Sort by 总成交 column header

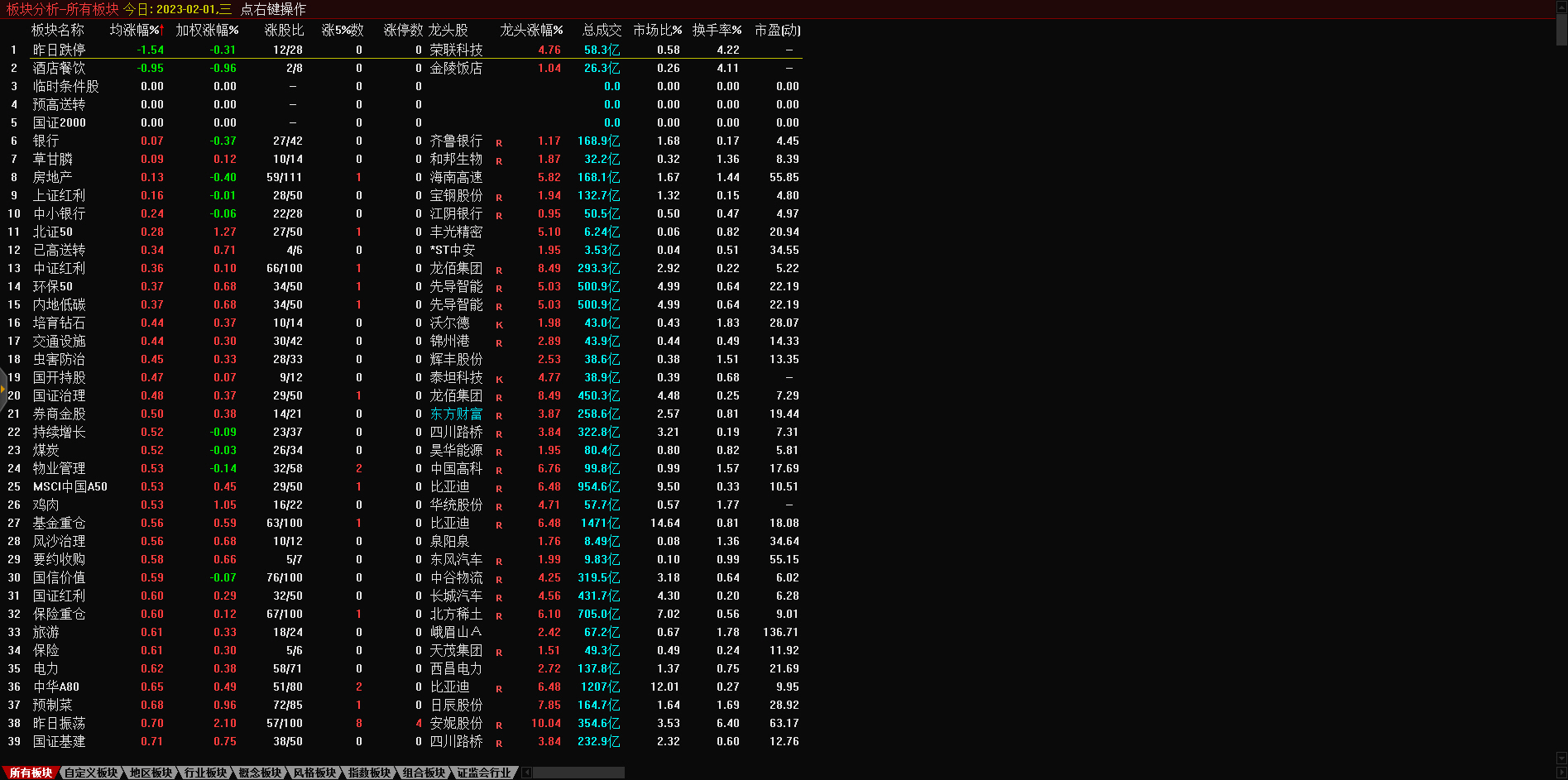pyautogui.click(x=602, y=30)
